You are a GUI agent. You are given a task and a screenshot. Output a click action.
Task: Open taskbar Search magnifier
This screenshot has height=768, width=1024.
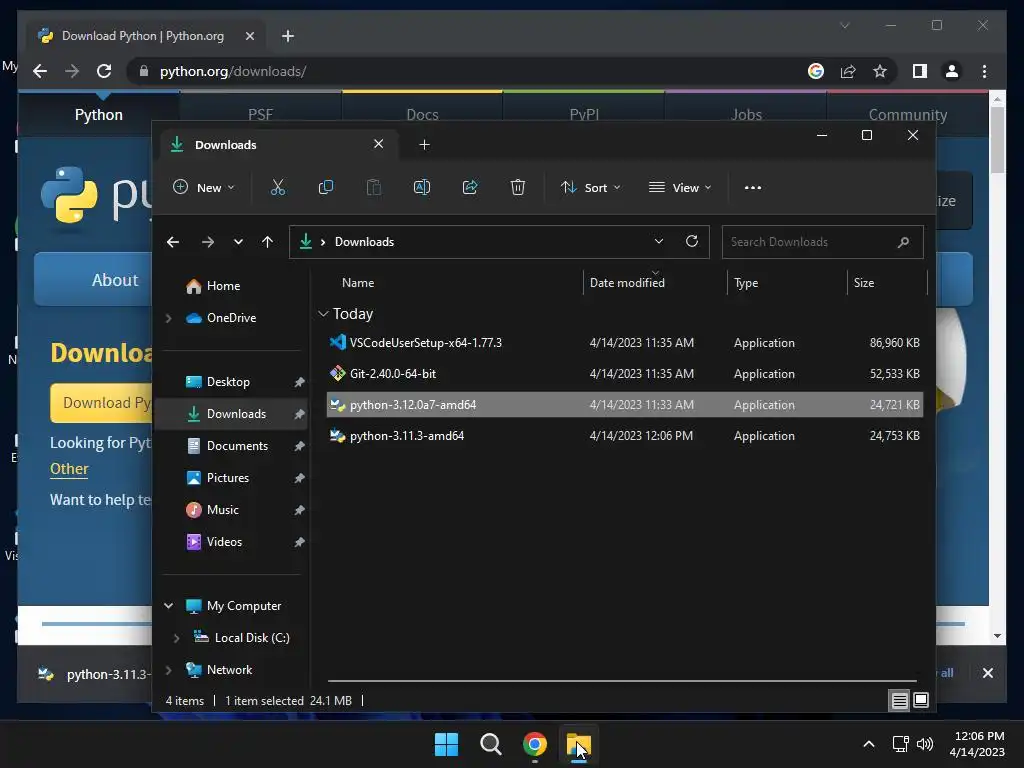(490, 744)
